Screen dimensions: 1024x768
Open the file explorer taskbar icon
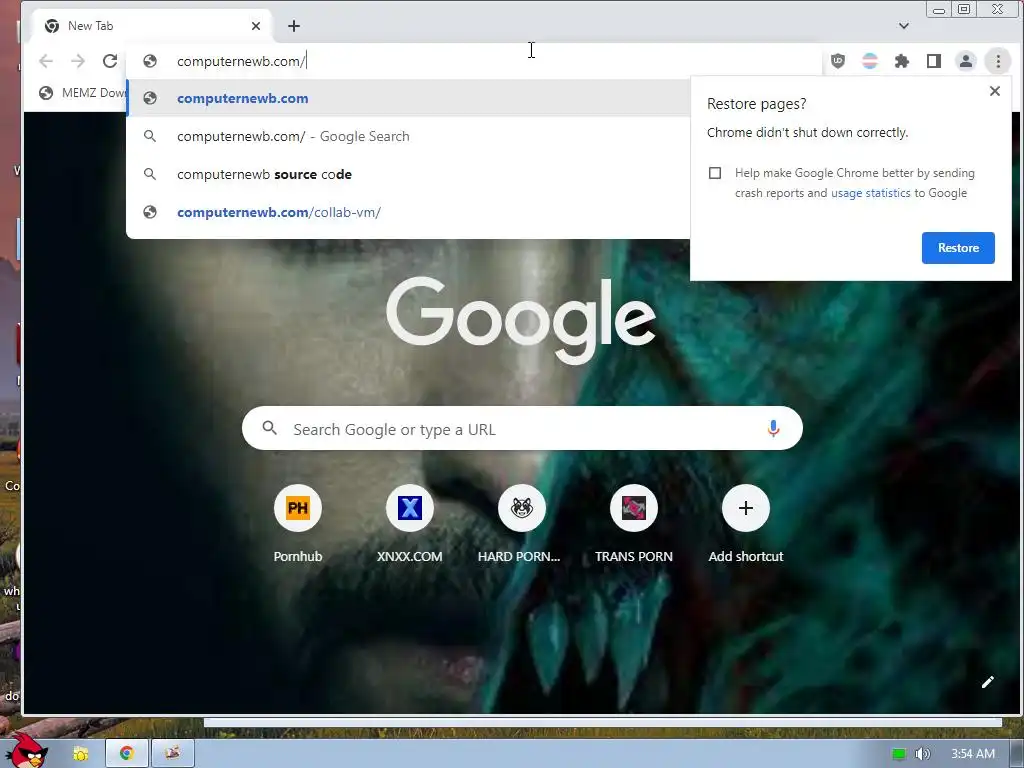[81, 754]
